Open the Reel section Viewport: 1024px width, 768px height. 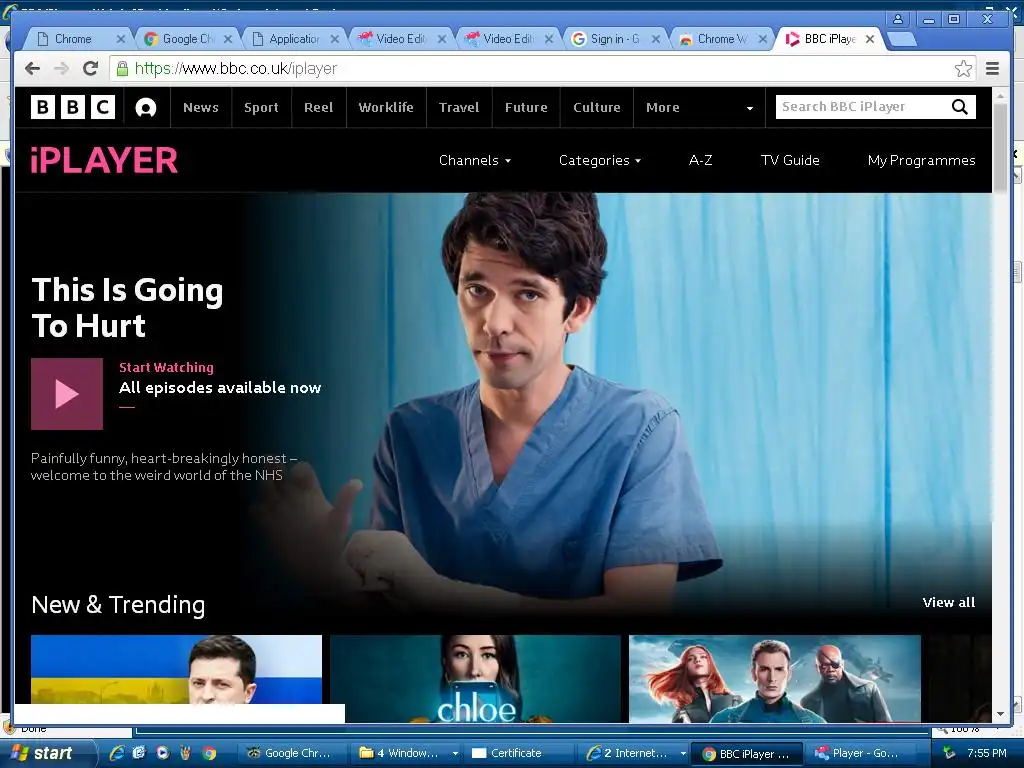click(x=319, y=108)
